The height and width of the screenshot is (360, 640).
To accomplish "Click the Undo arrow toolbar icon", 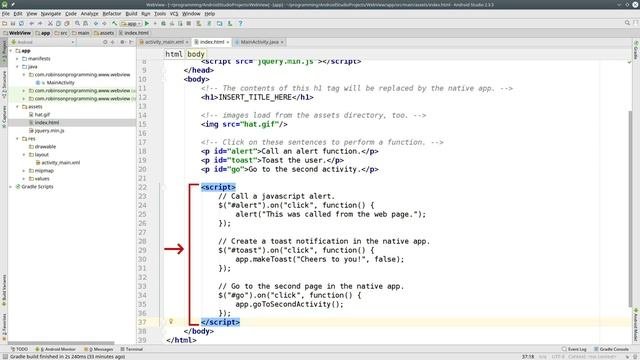I will pyautogui.click(x=31, y=24).
